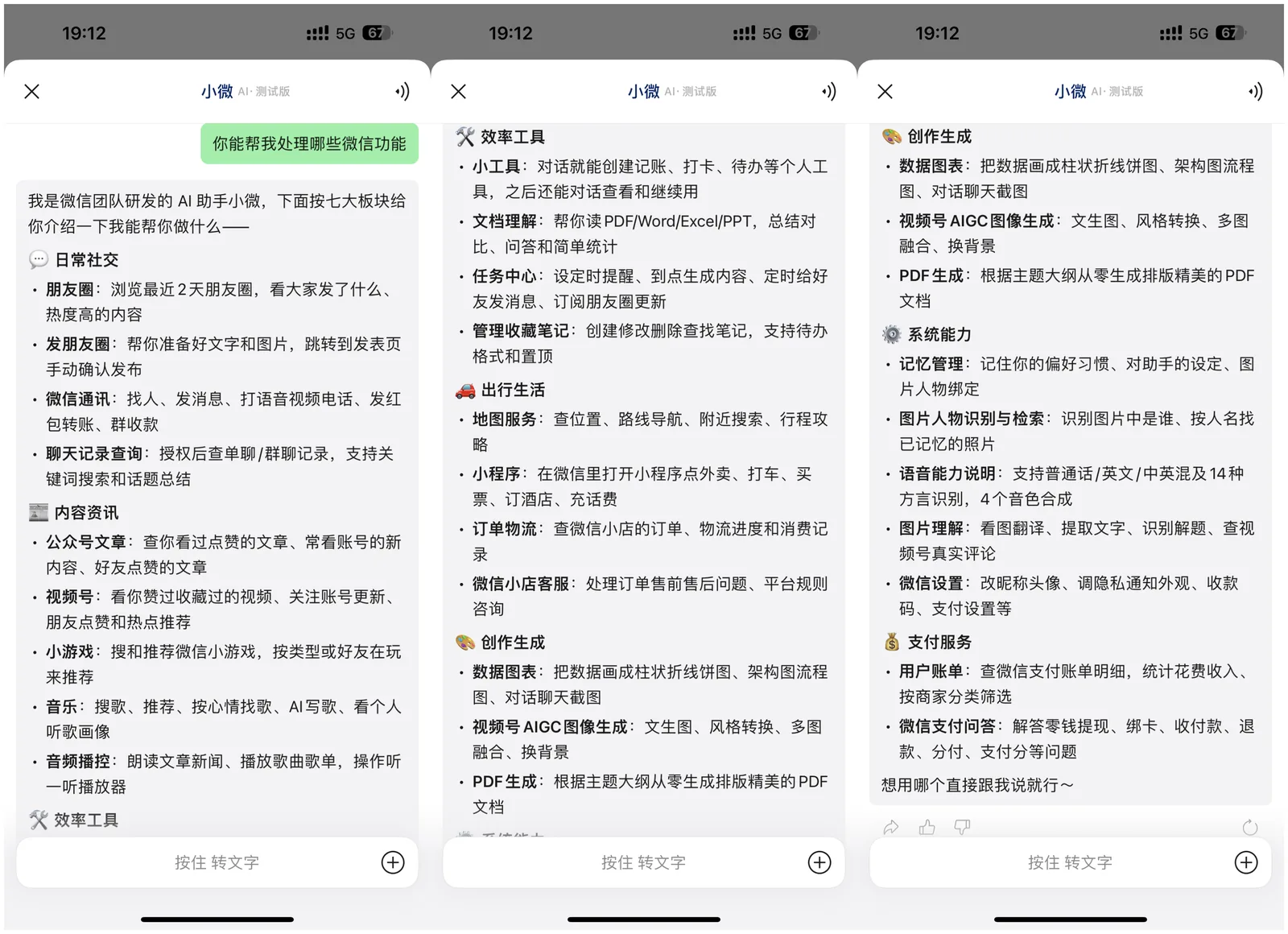Select the 管理收藏笔记 bullet item
The height and width of the screenshot is (934, 1288).
coord(644,343)
